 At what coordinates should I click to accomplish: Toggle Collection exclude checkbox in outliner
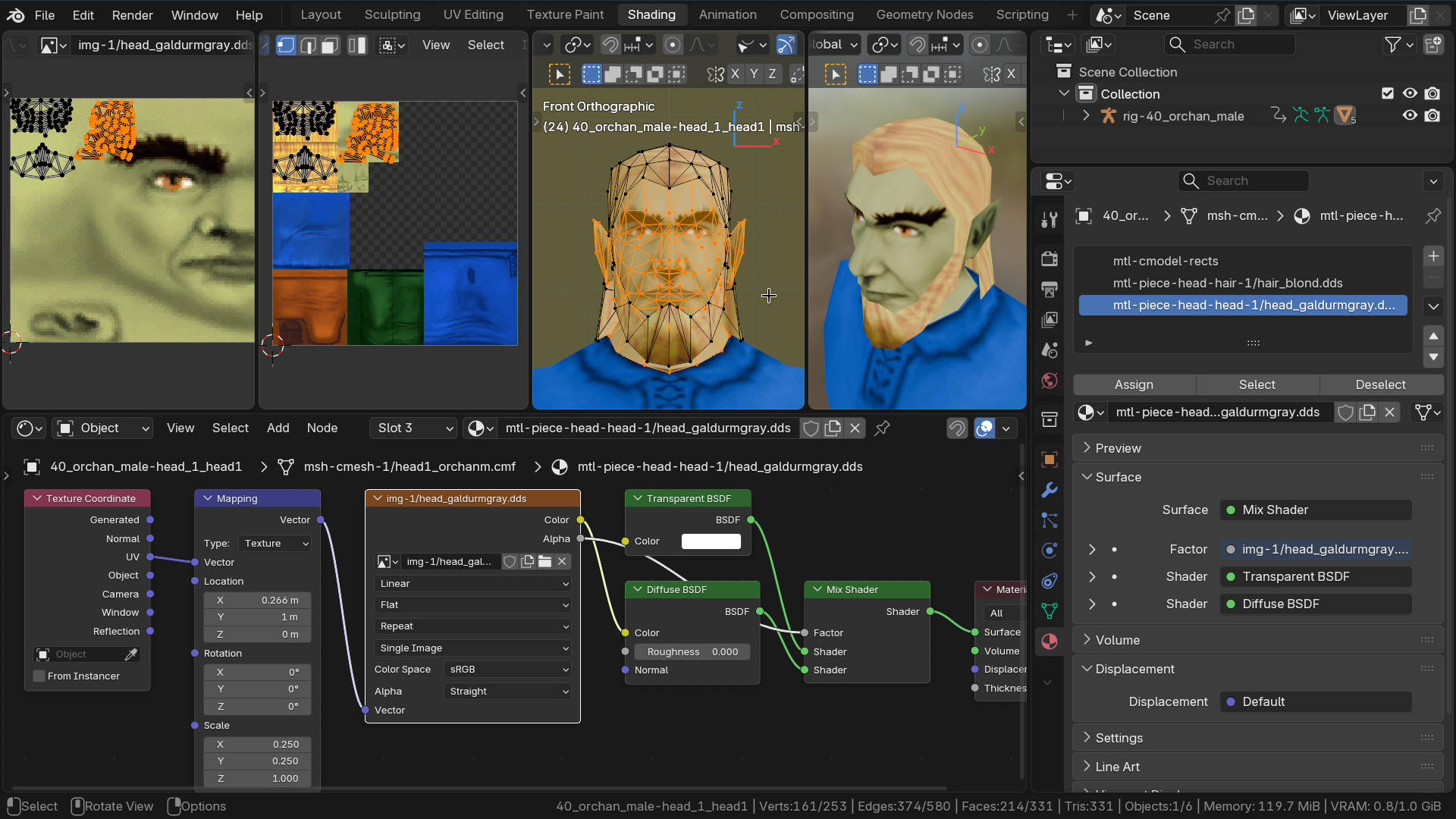point(1388,93)
